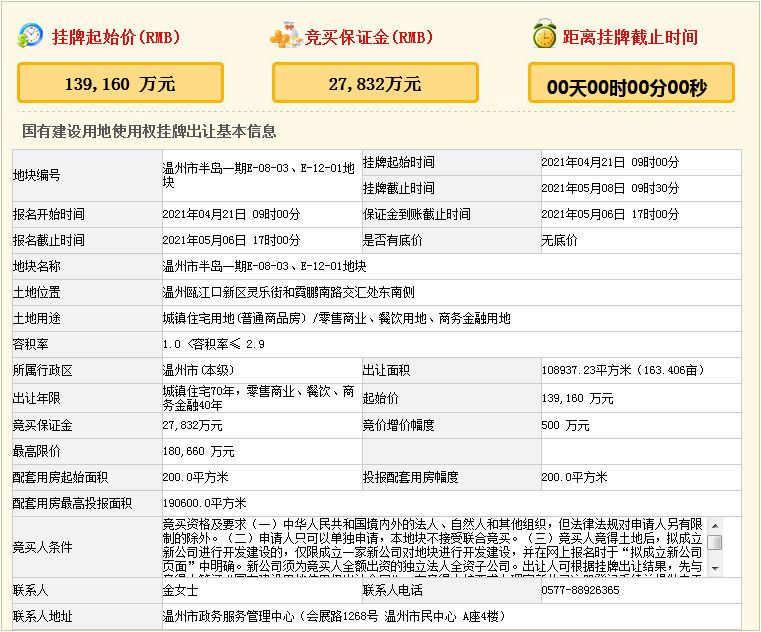Image resolution: width=761 pixels, height=632 pixels.
Task: Click the 距离挂牌截止时间 red title
Action: tap(630, 37)
